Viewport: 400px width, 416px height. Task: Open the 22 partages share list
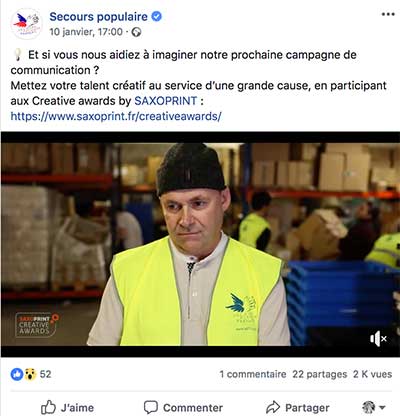point(320,374)
